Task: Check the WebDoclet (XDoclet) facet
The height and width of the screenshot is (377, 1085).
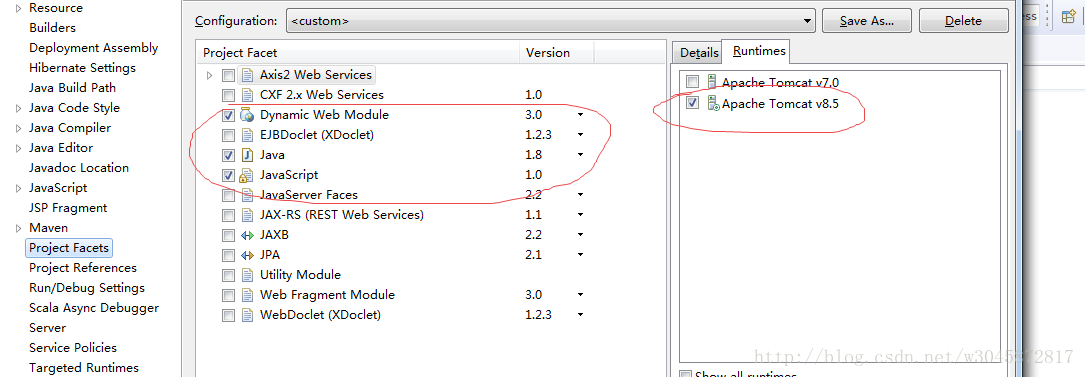Action: (228, 315)
